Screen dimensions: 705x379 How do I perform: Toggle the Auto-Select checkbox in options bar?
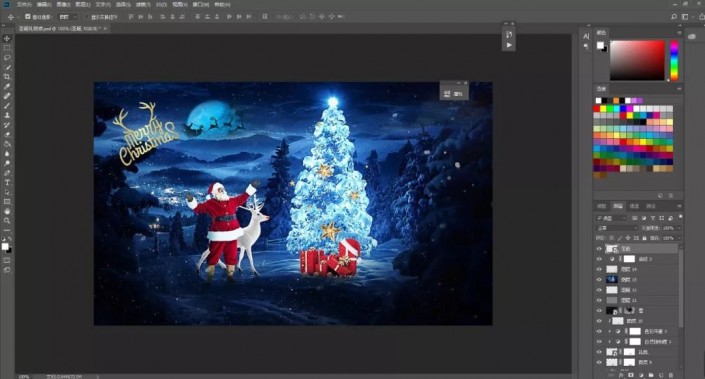pos(27,17)
